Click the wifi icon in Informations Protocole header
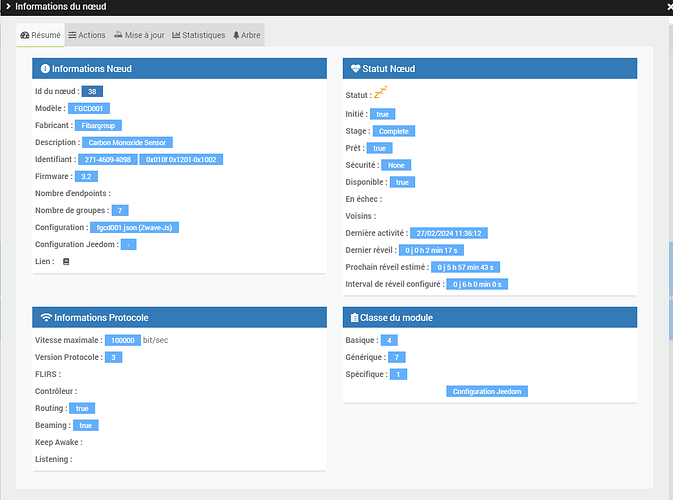 point(46,318)
